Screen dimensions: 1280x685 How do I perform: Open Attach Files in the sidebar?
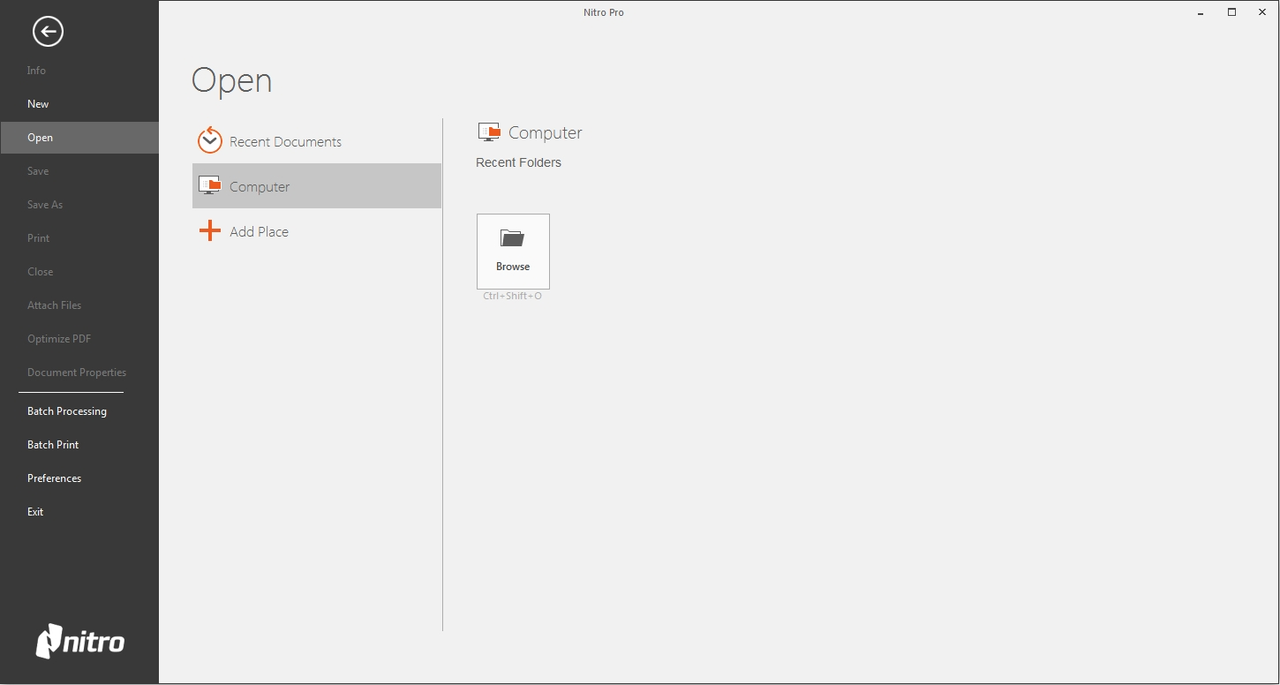click(54, 305)
